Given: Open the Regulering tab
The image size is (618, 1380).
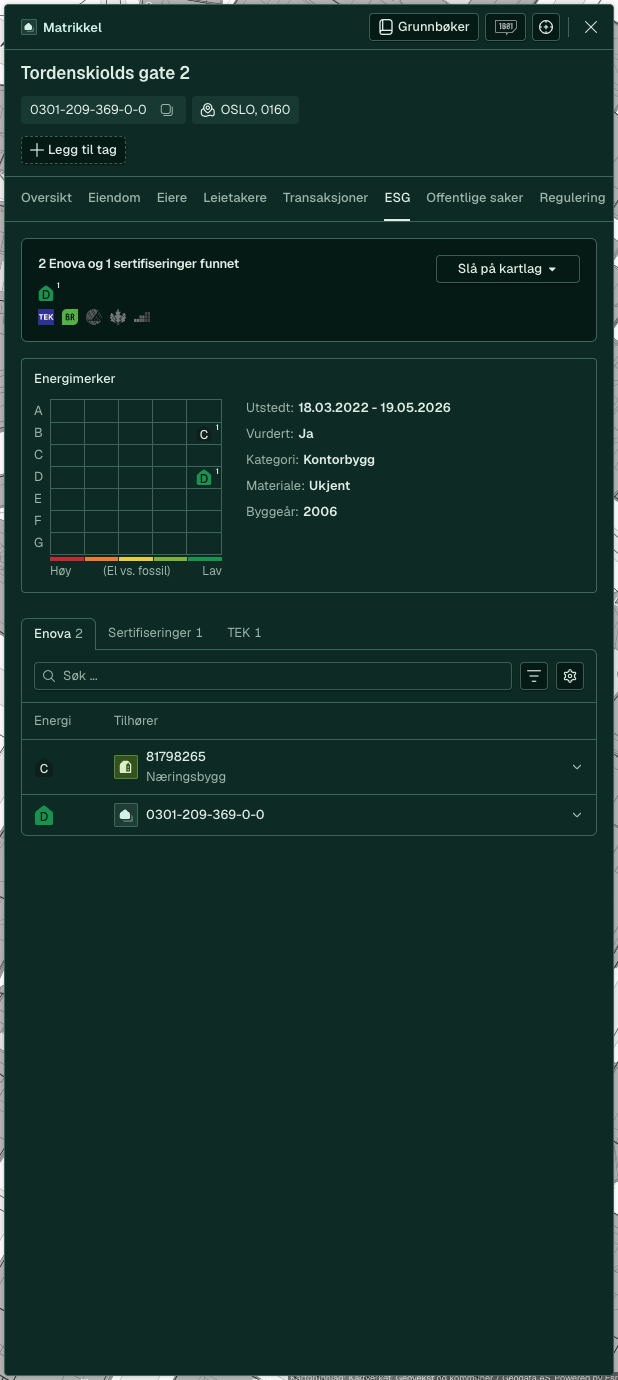Looking at the screenshot, I should pyautogui.click(x=572, y=198).
